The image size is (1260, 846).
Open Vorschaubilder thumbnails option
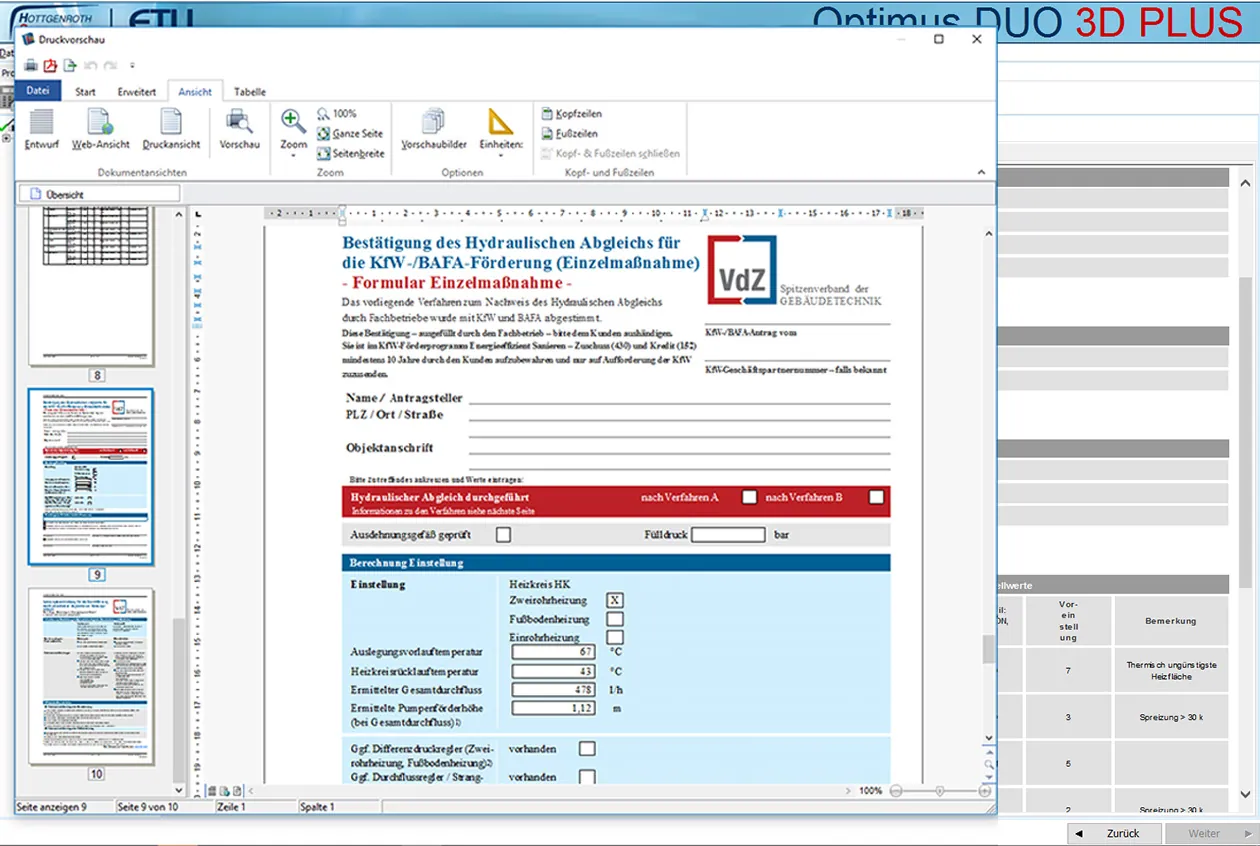[434, 129]
